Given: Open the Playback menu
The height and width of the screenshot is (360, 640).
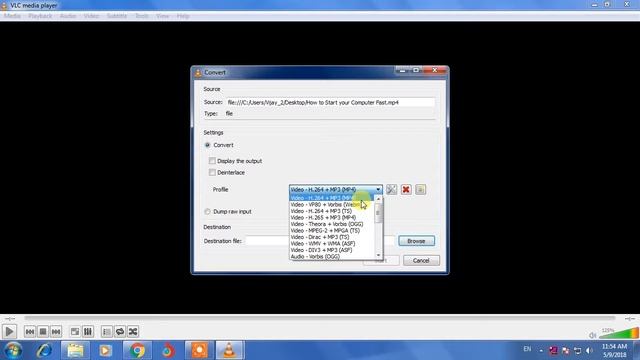Looking at the screenshot, I should [x=40, y=16].
